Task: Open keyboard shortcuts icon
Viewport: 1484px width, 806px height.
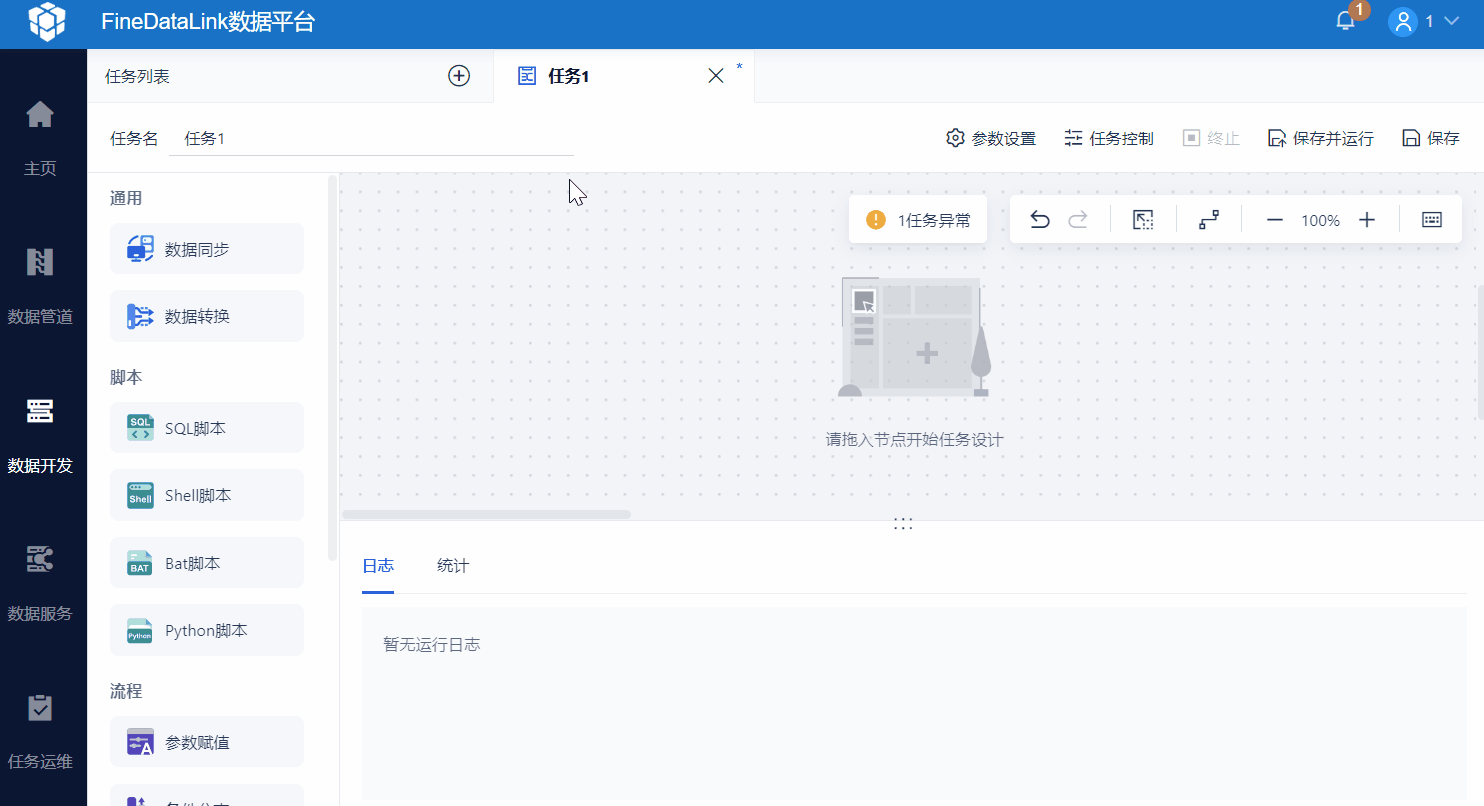Action: 1432,220
